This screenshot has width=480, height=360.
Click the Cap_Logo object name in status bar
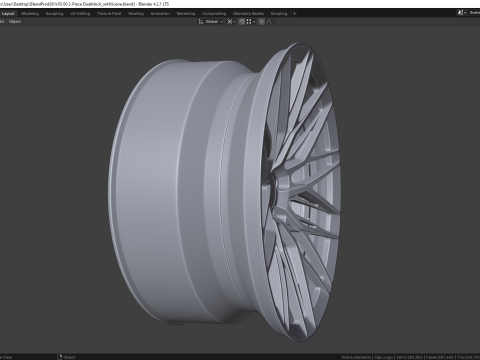coord(384,357)
